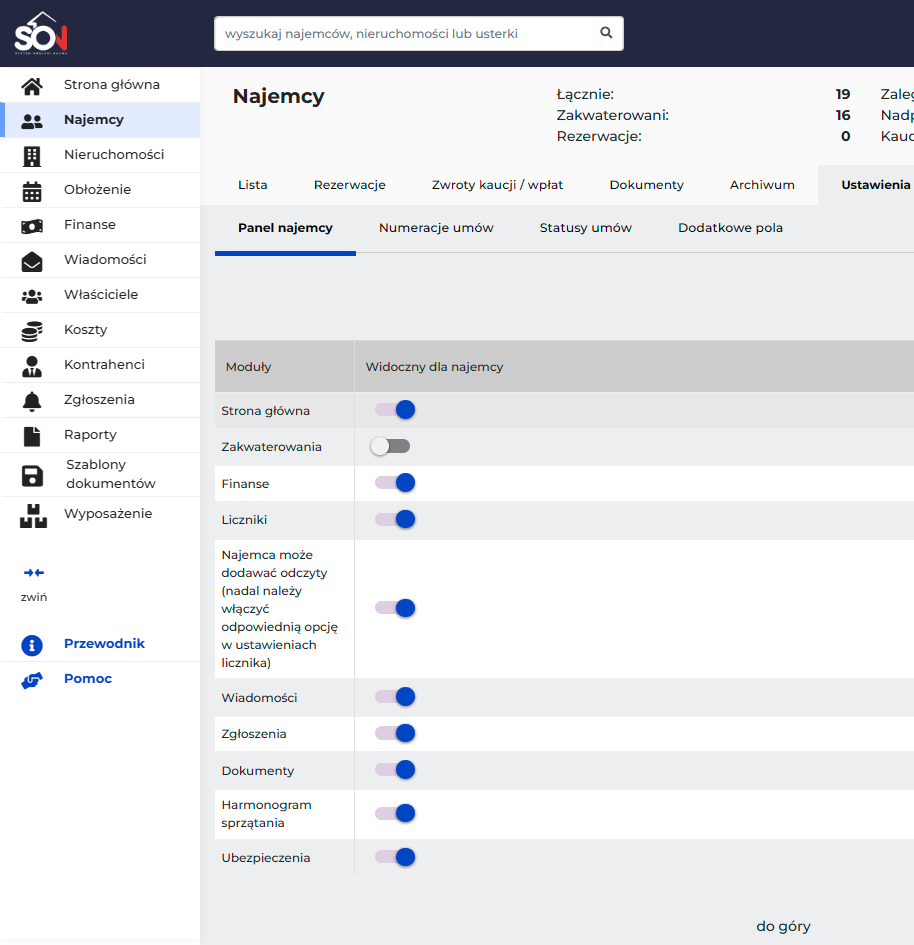Click the people icon for Najemcy
Image resolution: width=914 pixels, height=945 pixels.
(32, 121)
